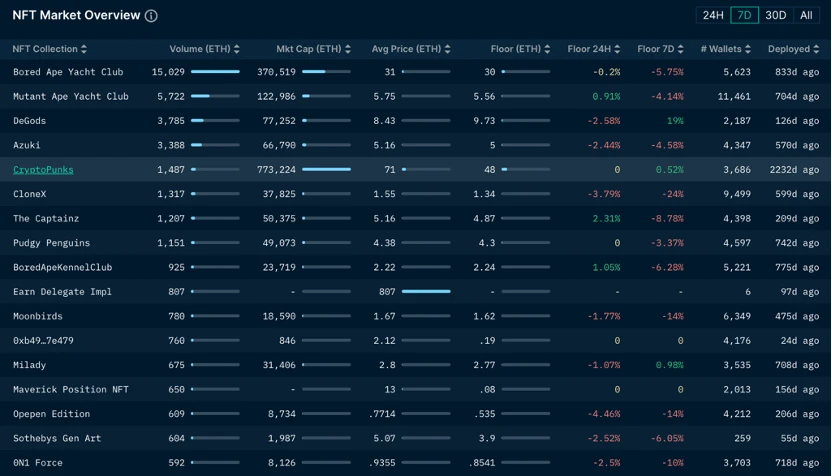Sort by Volume (ETH) arrows icon
The width and height of the screenshot is (832, 476).
(237, 49)
